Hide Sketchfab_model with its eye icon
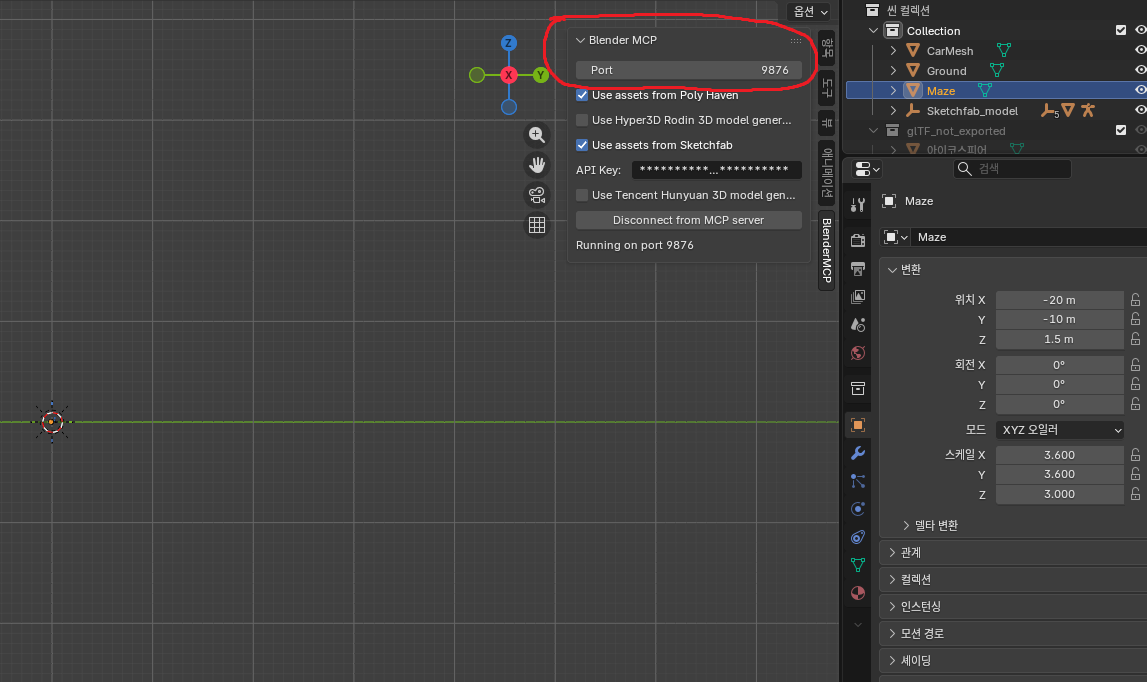 coord(1140,110)
